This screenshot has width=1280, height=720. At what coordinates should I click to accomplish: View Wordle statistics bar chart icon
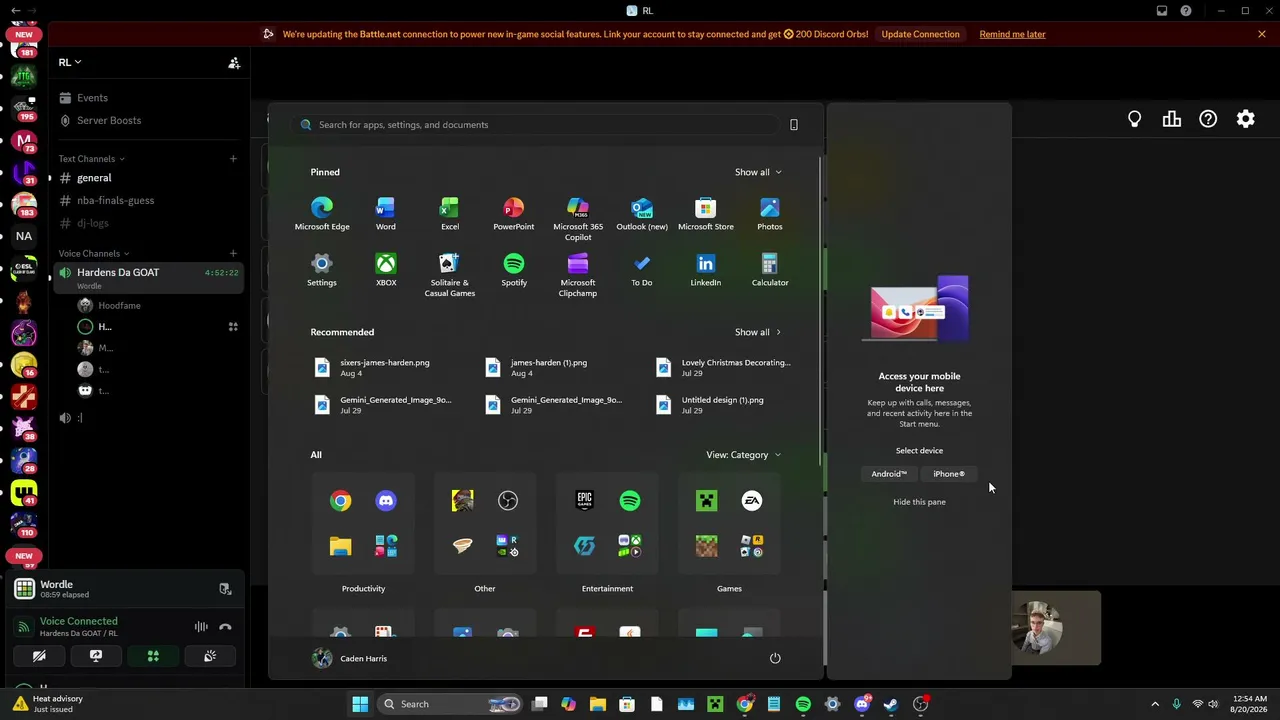pos(1172,119)
